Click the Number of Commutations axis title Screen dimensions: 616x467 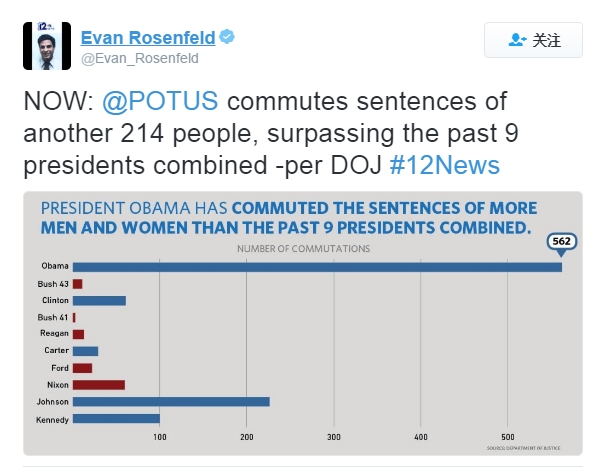(302, 247)
